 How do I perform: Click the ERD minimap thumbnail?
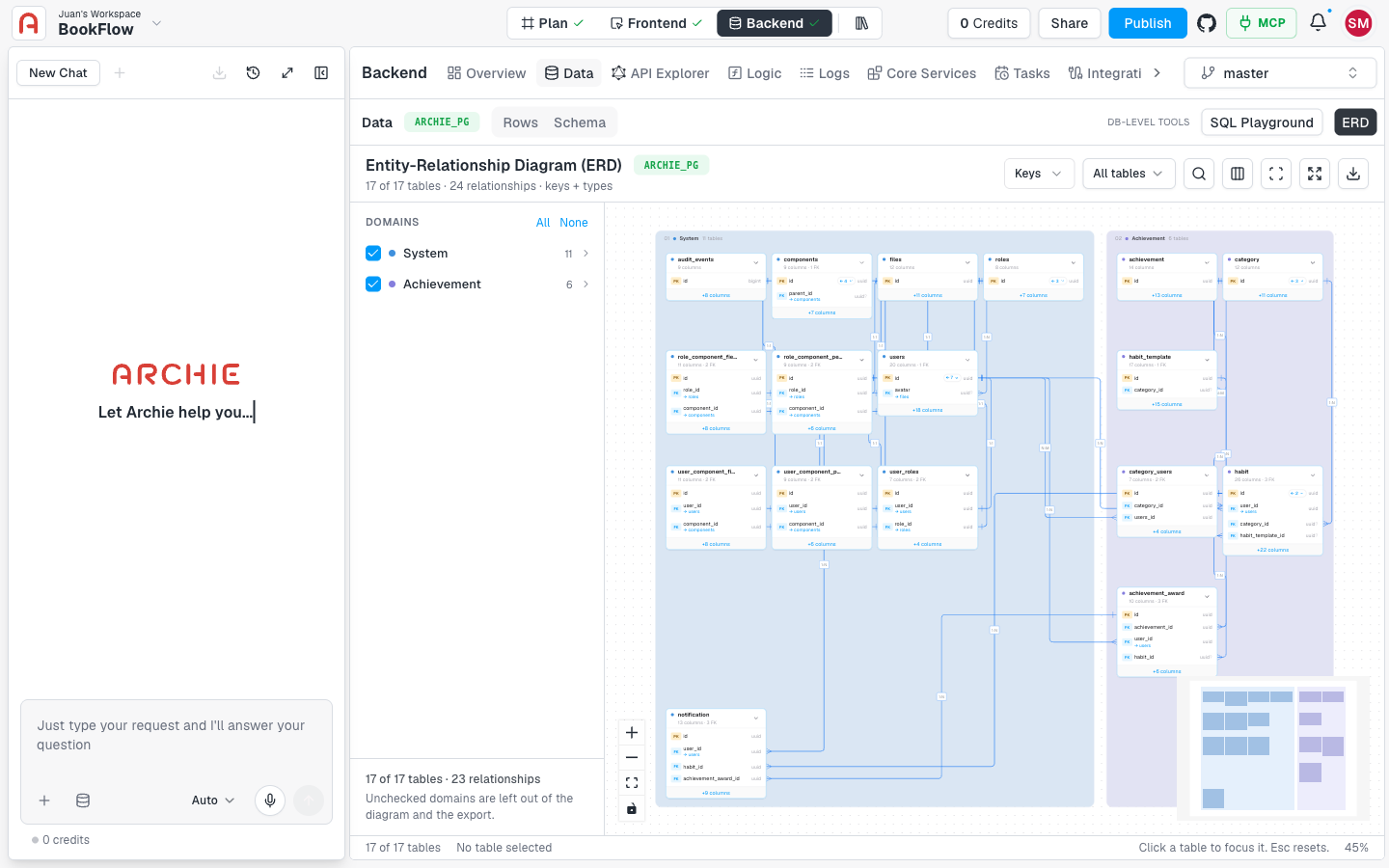[x=1273, y=748]
